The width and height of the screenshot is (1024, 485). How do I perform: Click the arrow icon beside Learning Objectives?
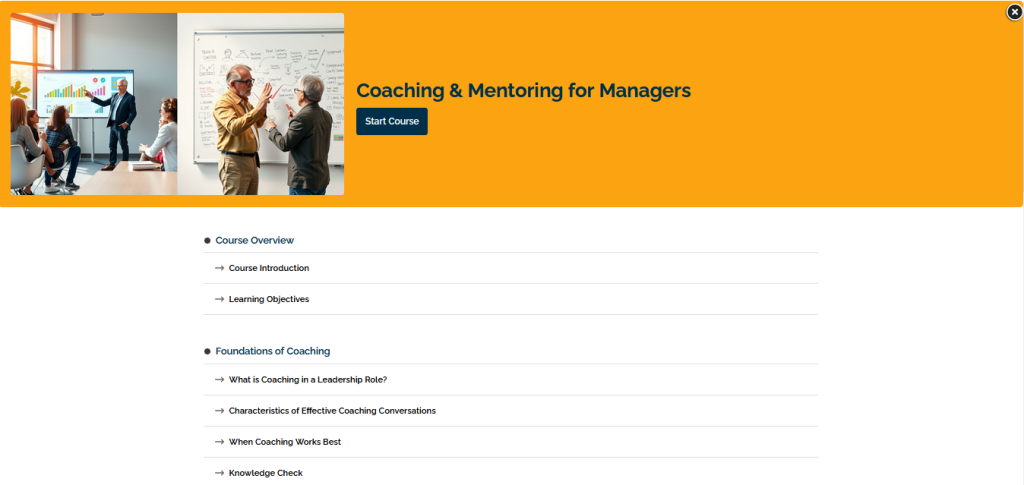219,299
